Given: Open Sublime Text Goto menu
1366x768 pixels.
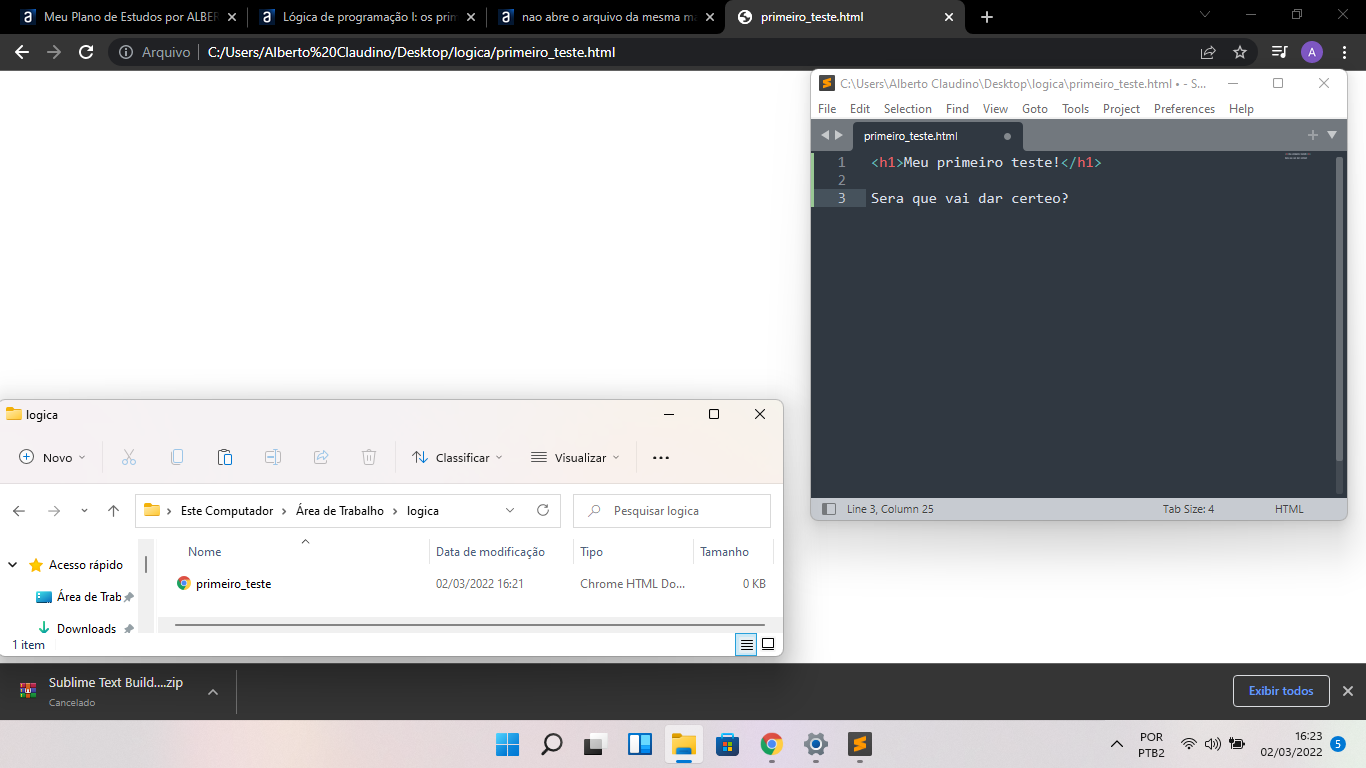Looking at the screenshot, I should (1035, 109).
